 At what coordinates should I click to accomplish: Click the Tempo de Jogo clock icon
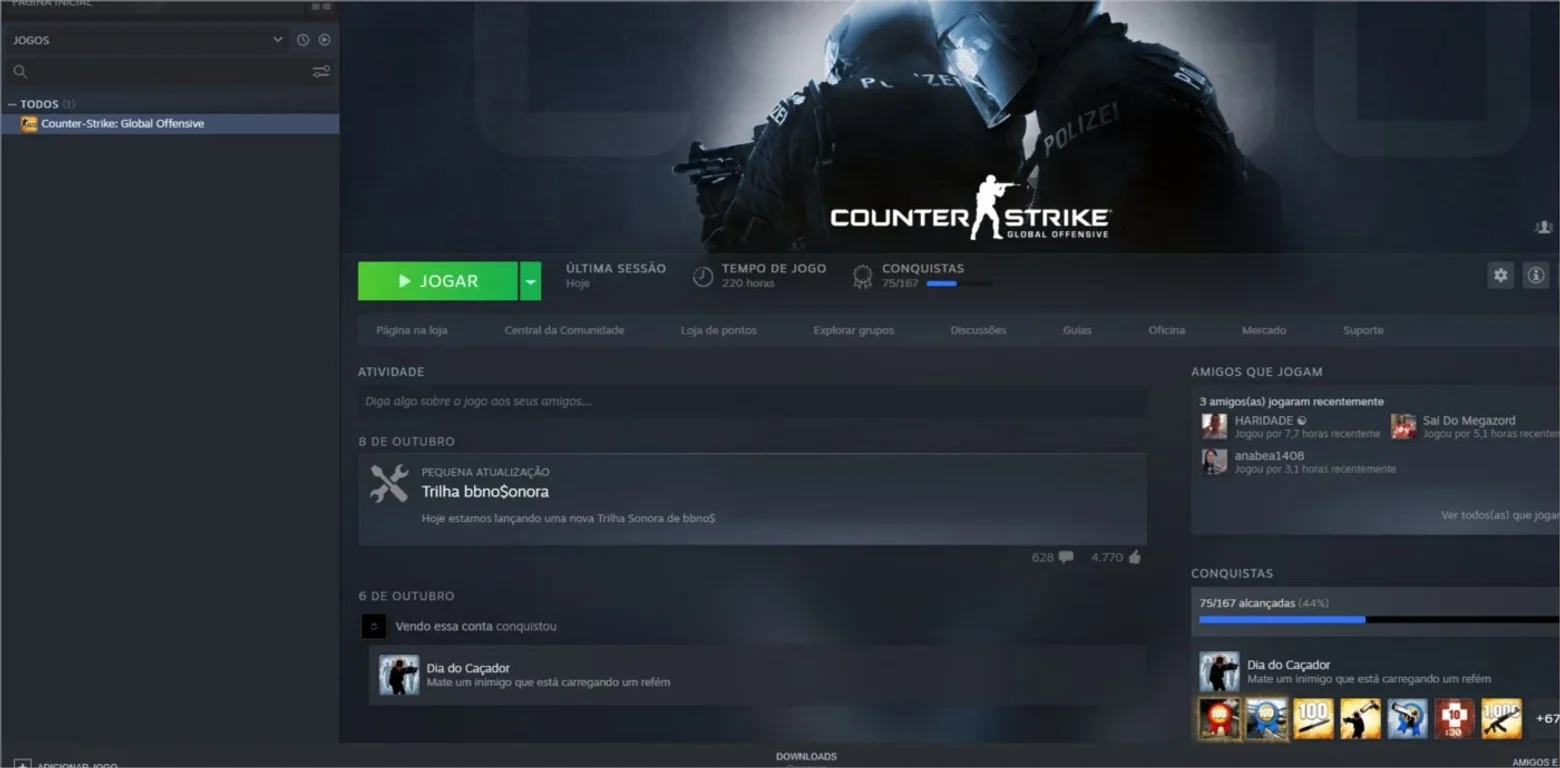(x=703, y=276)
